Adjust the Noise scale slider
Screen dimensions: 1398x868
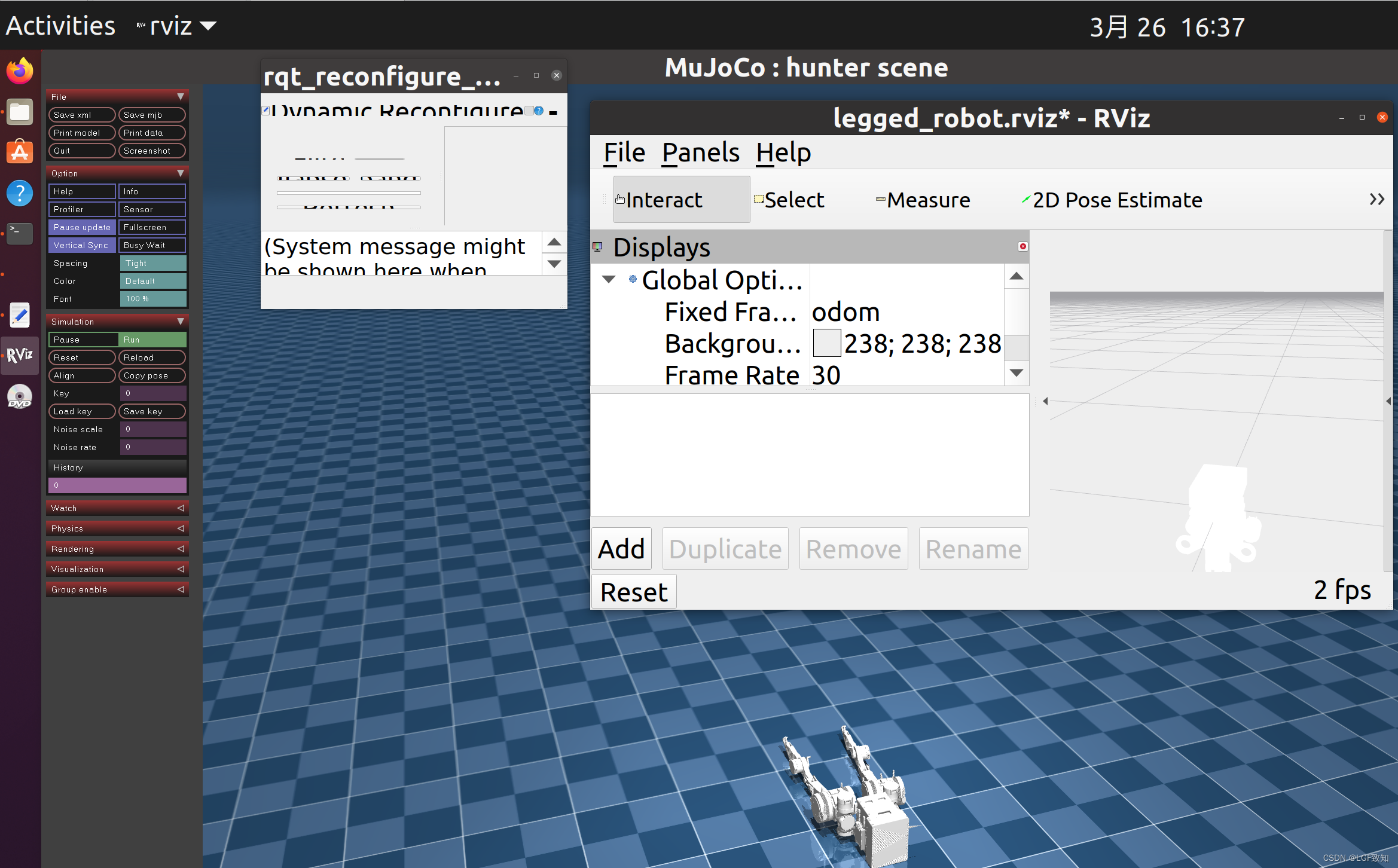tap(153, 429)
